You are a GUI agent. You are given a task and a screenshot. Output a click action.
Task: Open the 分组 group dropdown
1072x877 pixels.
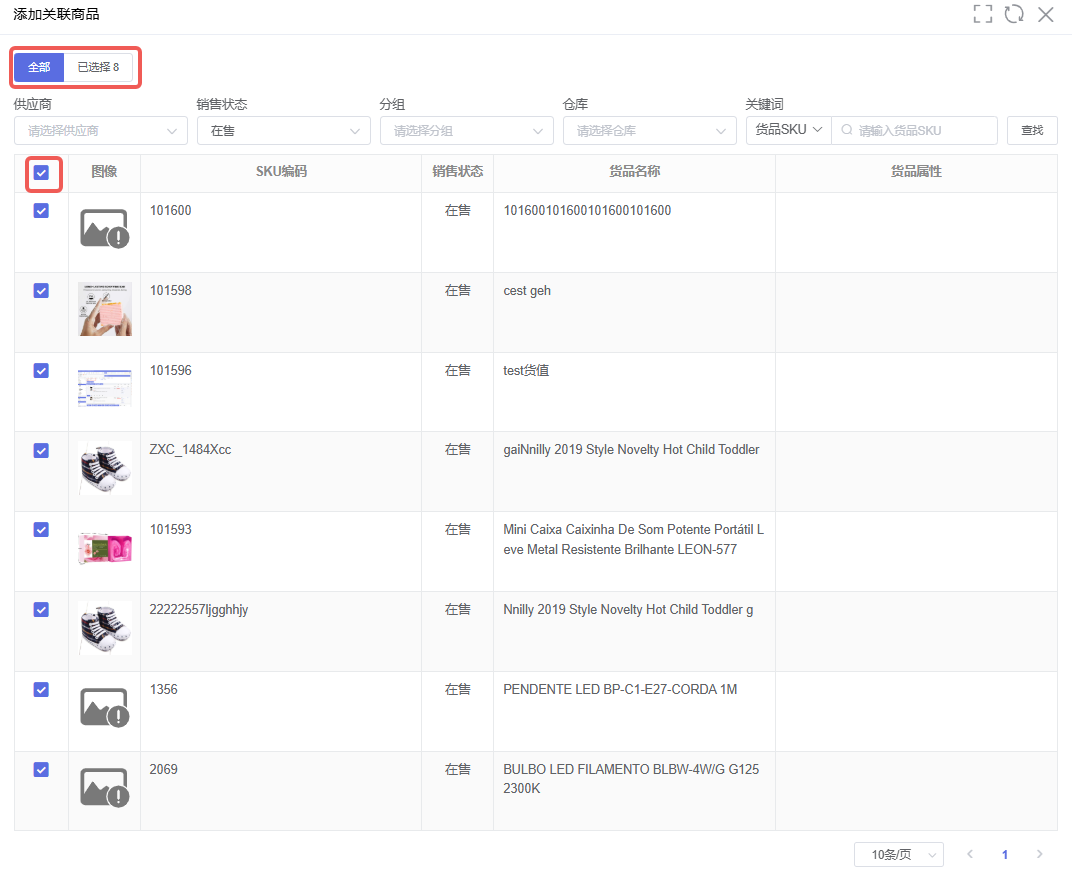466,131
